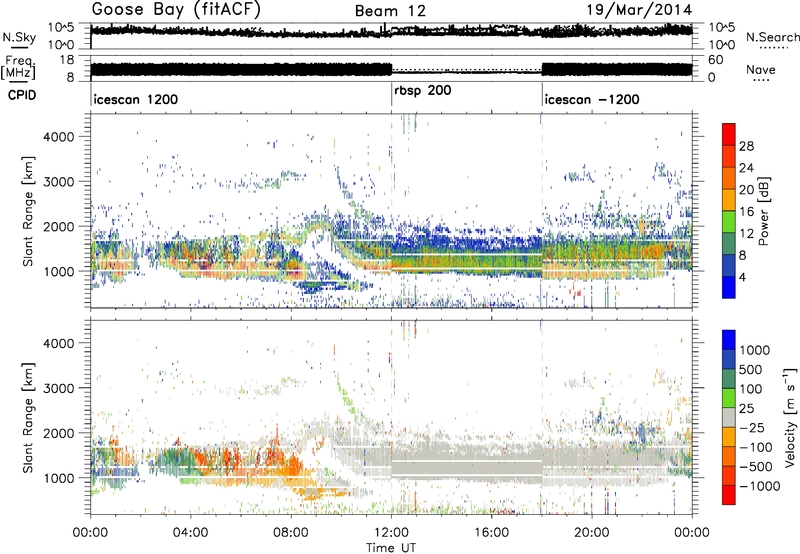Select the "N.Sky" legend label
This screenshot has height=554, width=800.
19,37
